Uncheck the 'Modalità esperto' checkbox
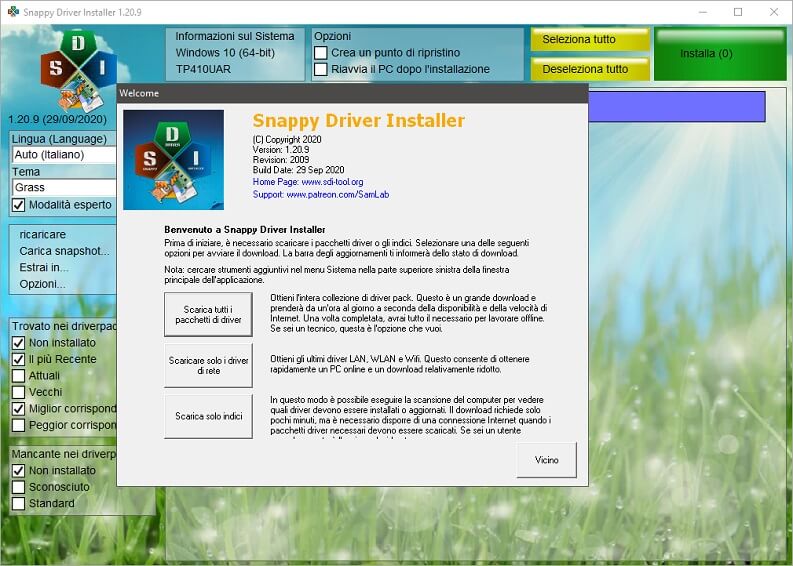 click(19, 205)
